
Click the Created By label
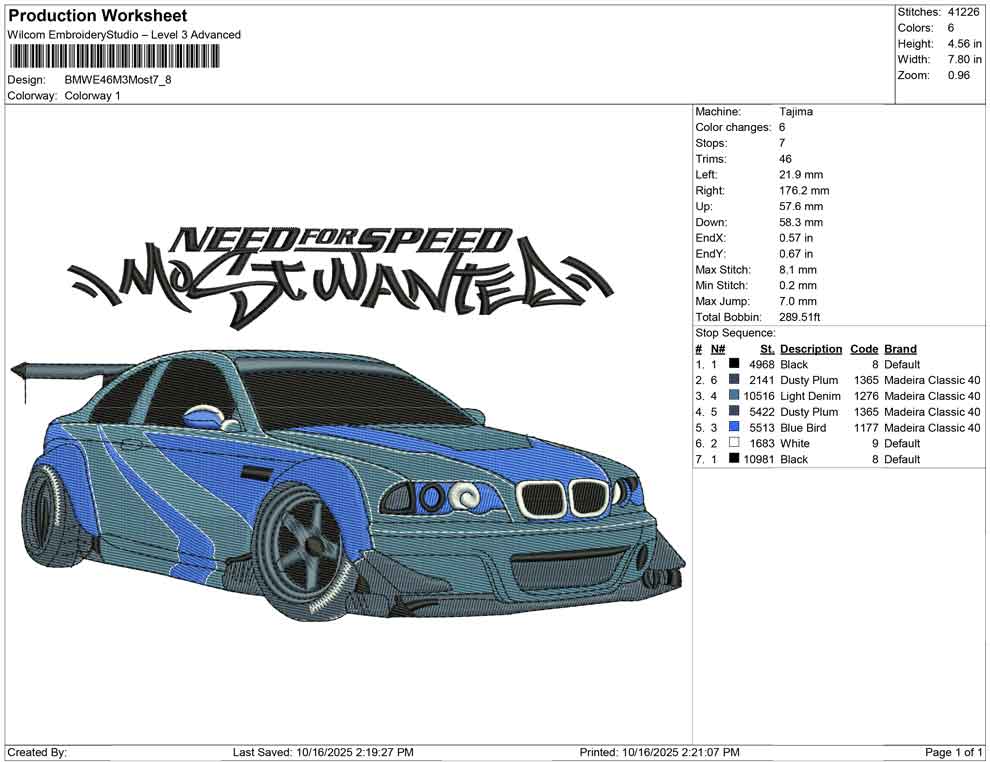click(x=37, y=752)
